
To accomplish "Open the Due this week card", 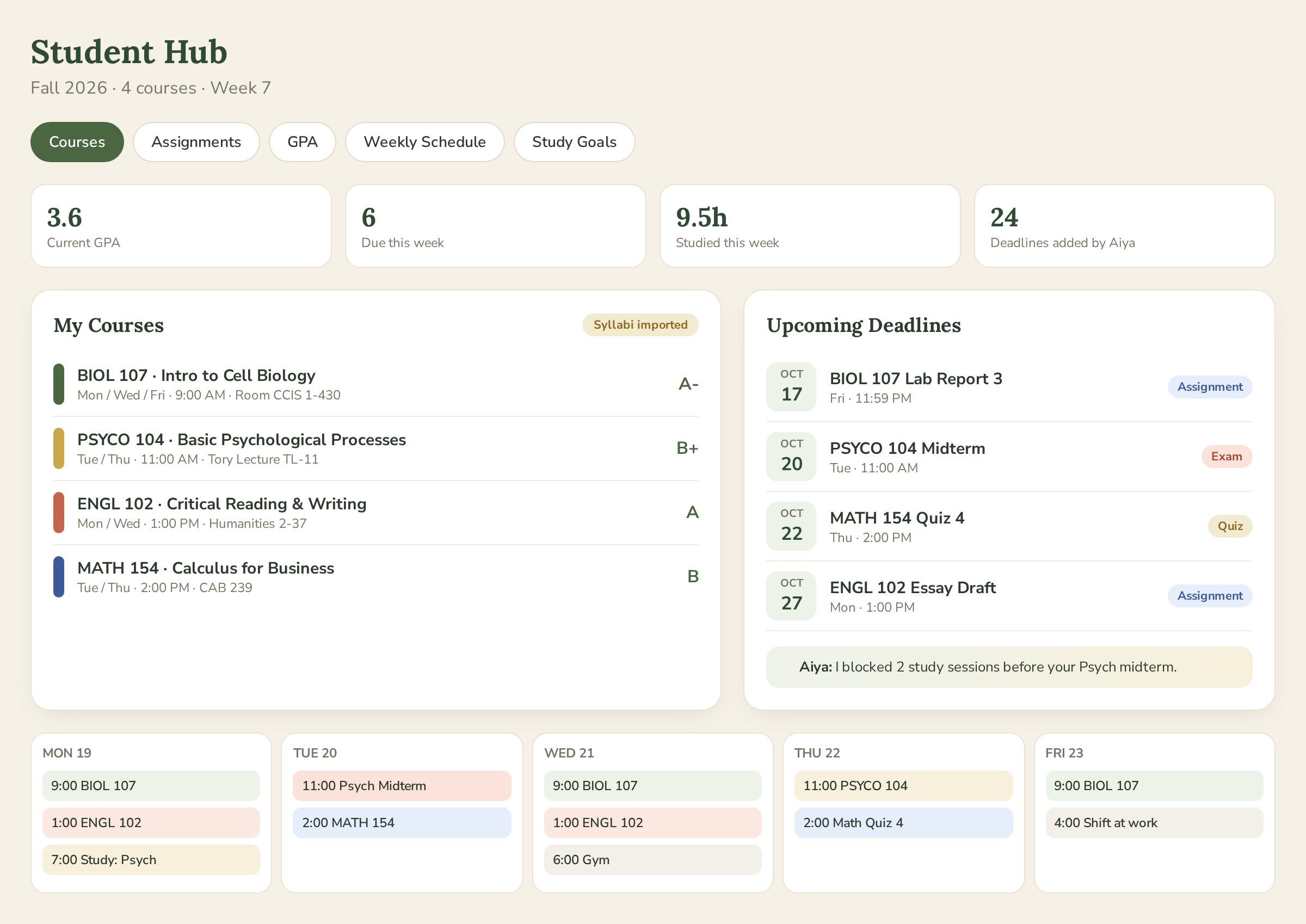I will tap(495, 225).
